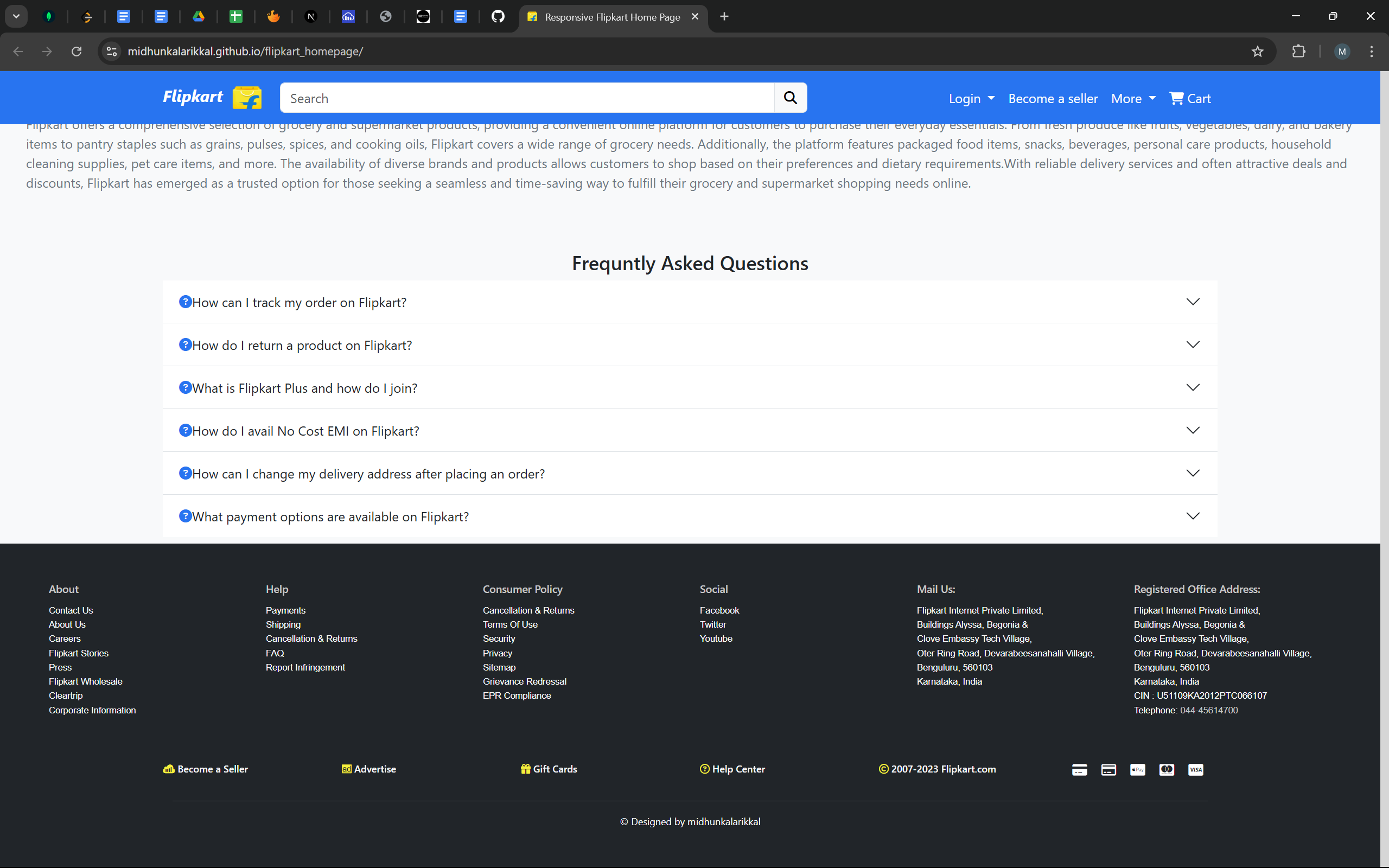Click the Visa payment icon
The width and height of the screenshot is (1389, 868).
point(1196,769)
